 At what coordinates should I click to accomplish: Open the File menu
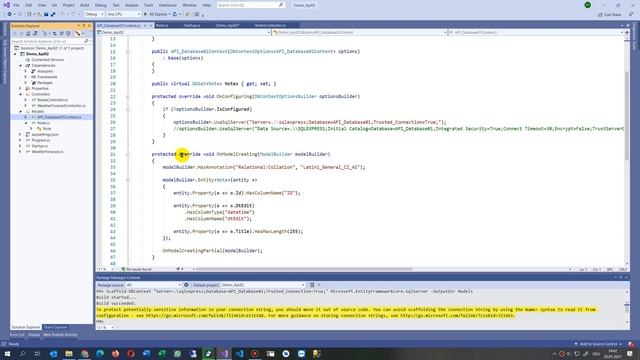point(16,5)
